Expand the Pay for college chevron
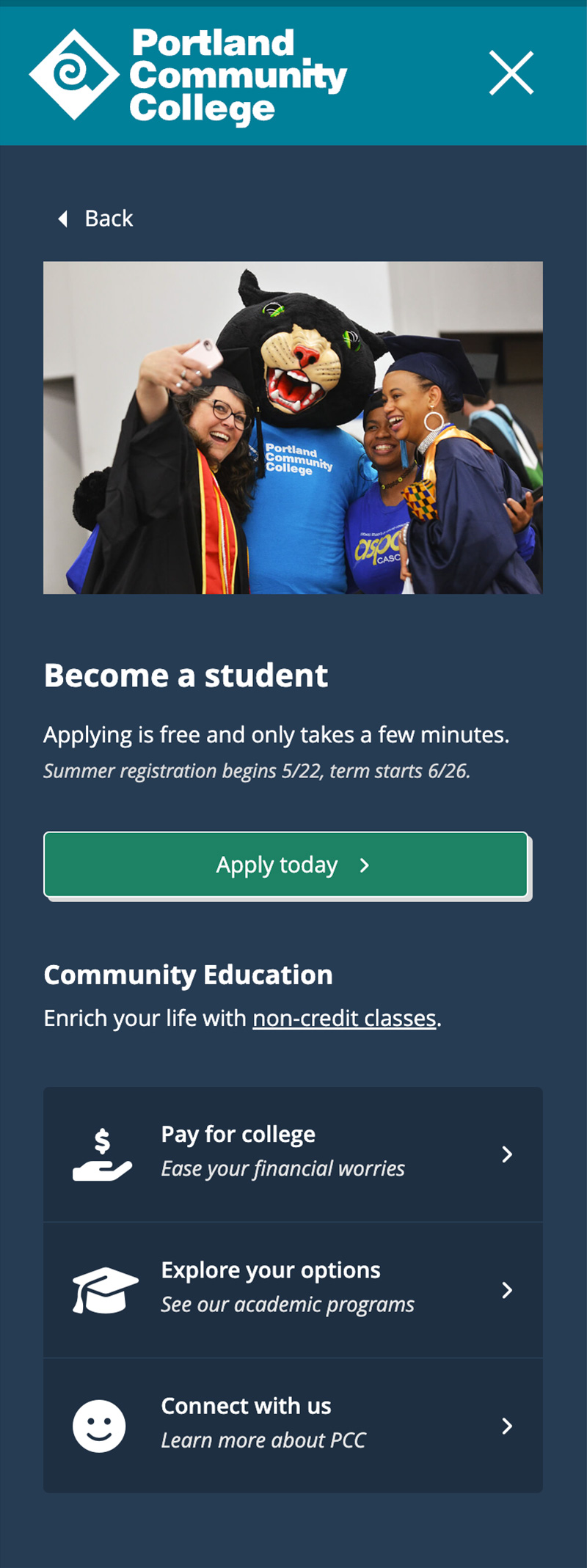 click(x=507, y=1154)
